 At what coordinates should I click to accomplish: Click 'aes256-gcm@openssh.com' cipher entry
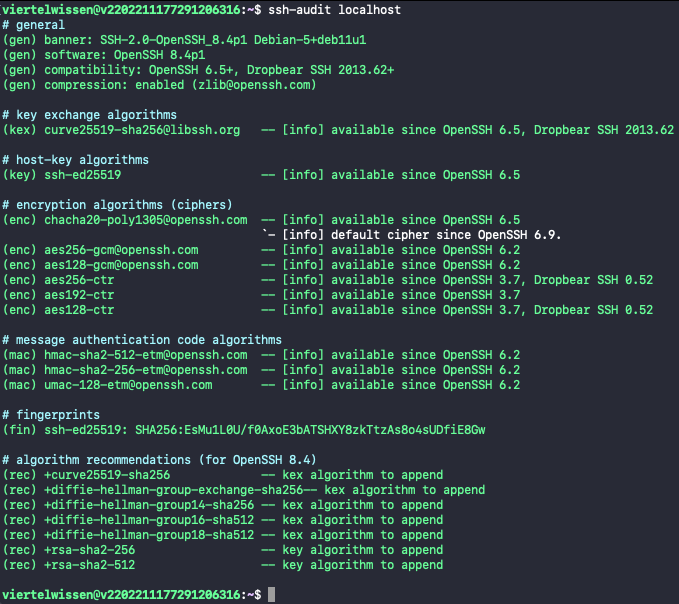pyautogui.click(x=121, y=250)
